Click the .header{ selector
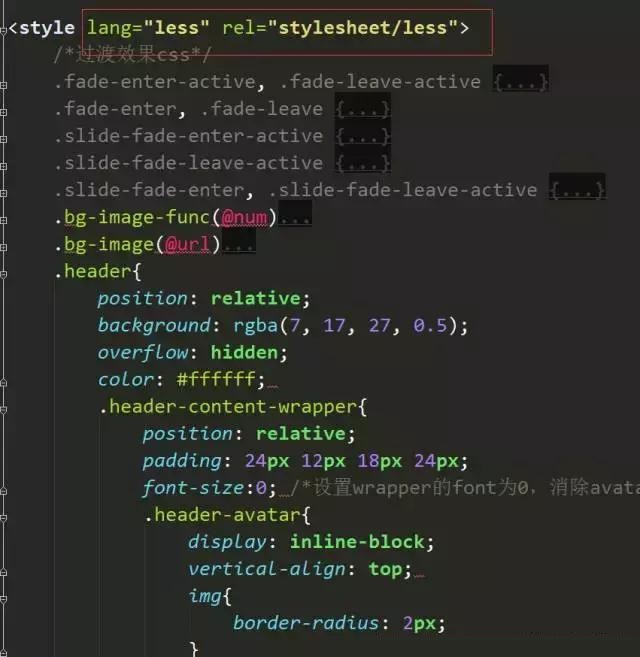The image size is (640, 657). click(98, 272)
